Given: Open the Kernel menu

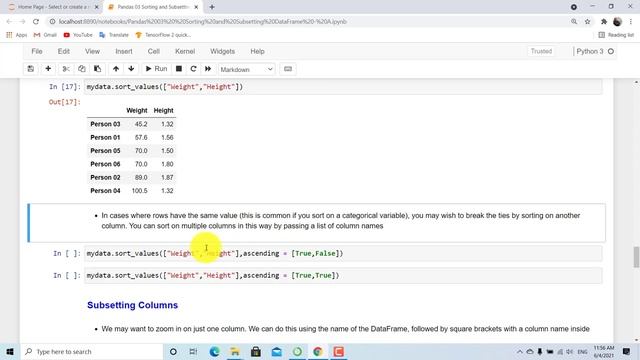Looking at the screenshot, I should [185, 51].
